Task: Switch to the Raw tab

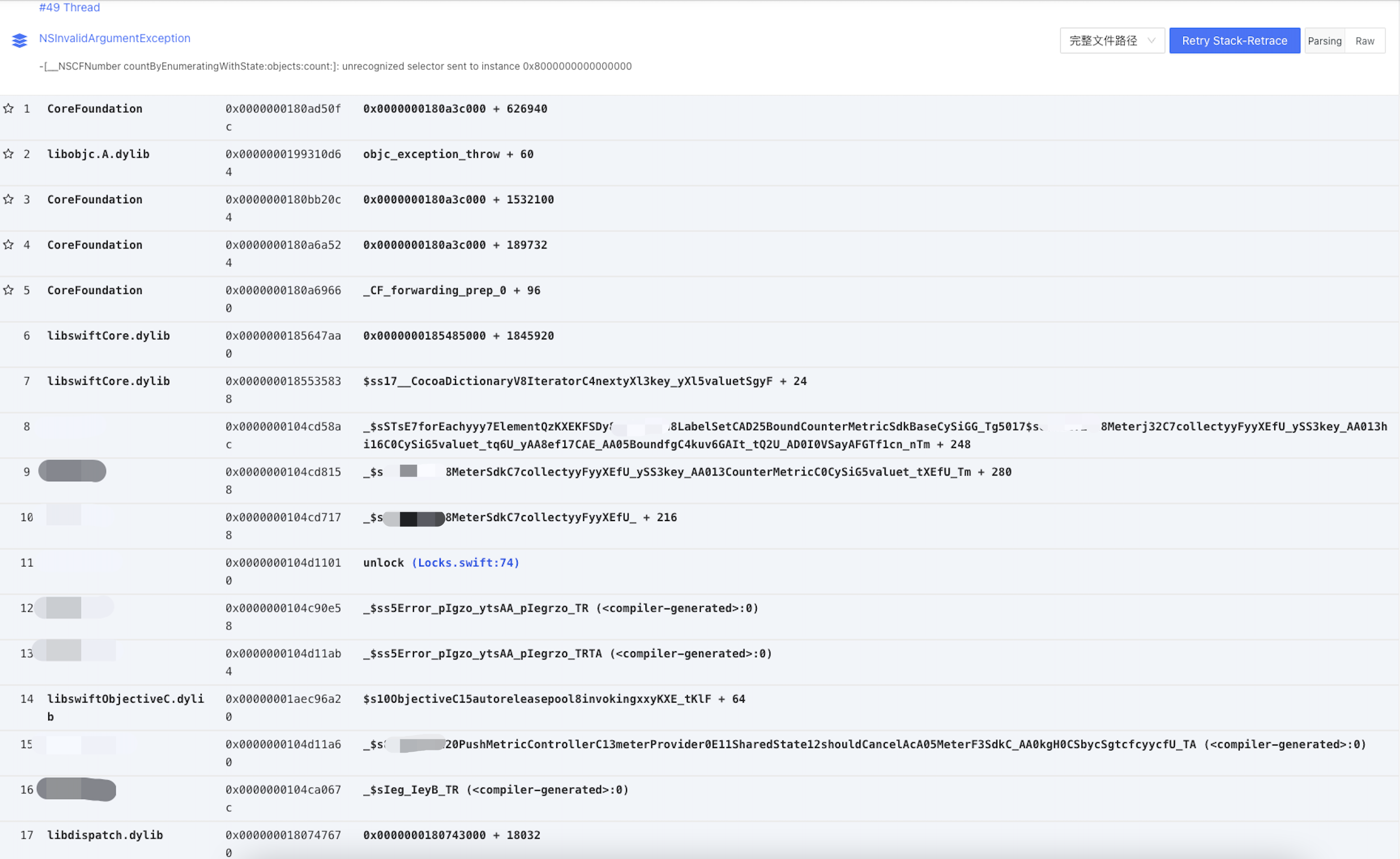Action: (1365, 41)
